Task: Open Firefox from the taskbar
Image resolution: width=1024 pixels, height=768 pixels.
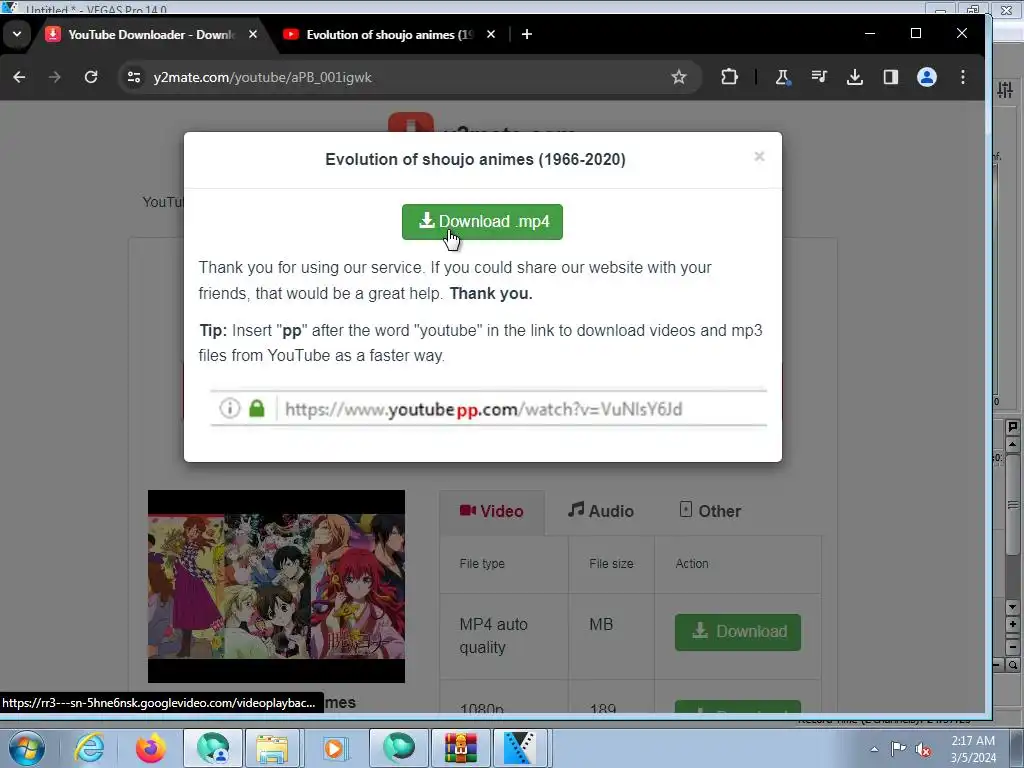Action: [151, 748]
